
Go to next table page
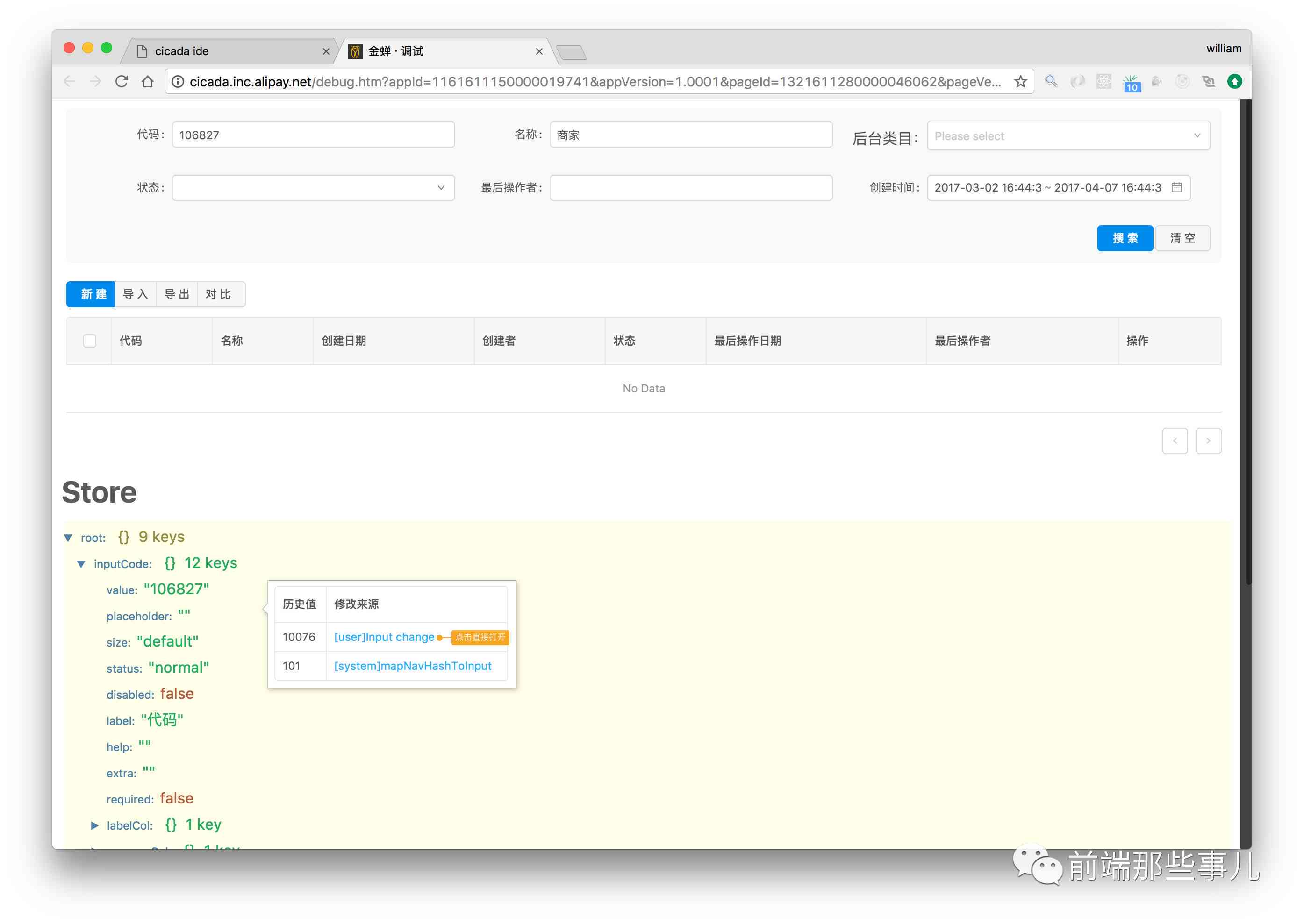coord(1208,441)
